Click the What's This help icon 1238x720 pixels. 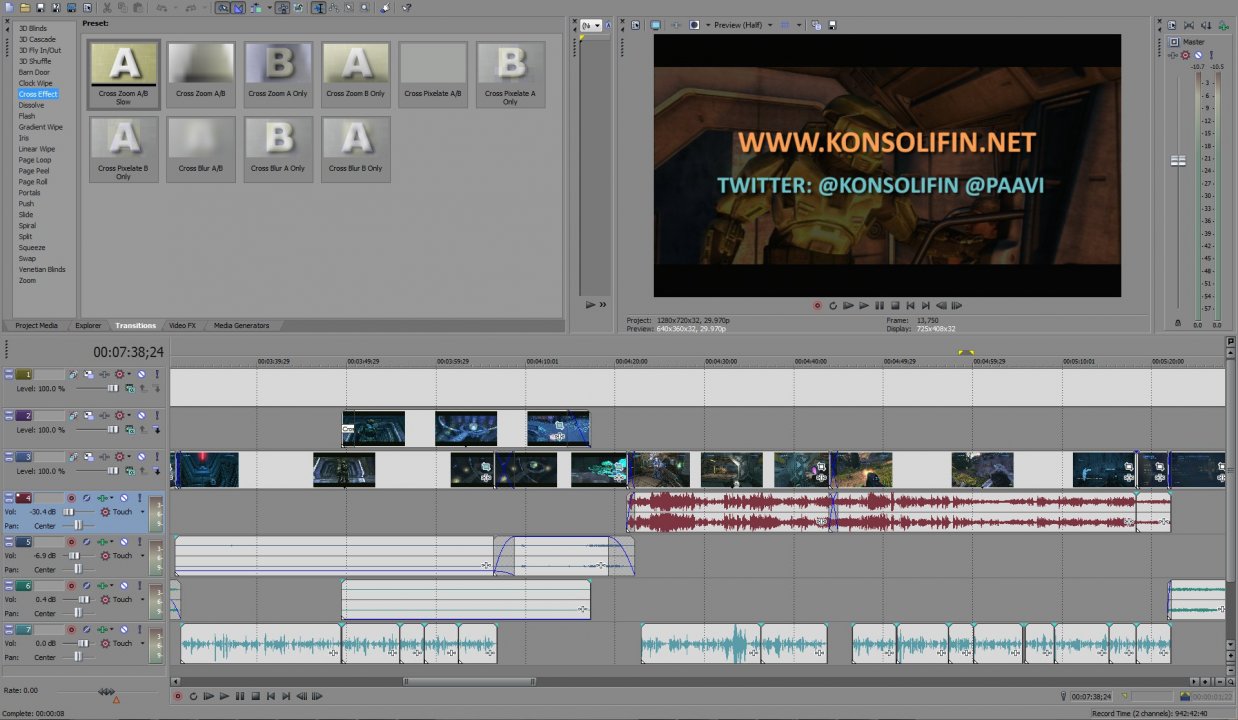click(x=405, y=8)
